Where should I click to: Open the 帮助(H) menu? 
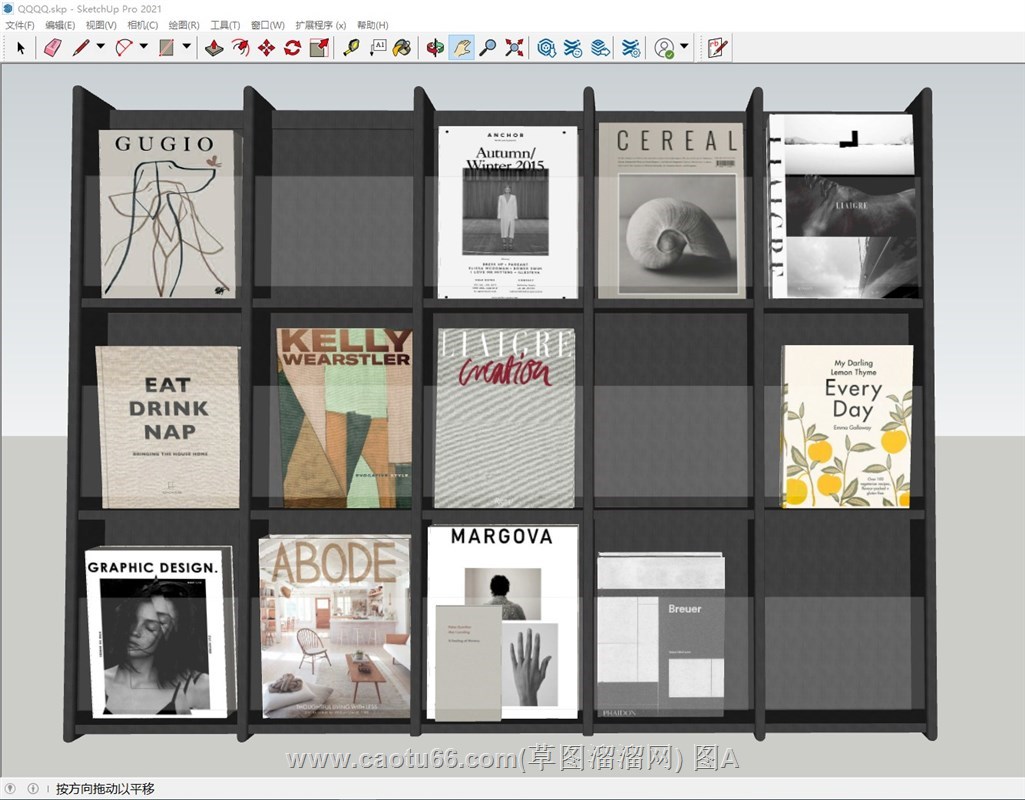pos(373,25)
